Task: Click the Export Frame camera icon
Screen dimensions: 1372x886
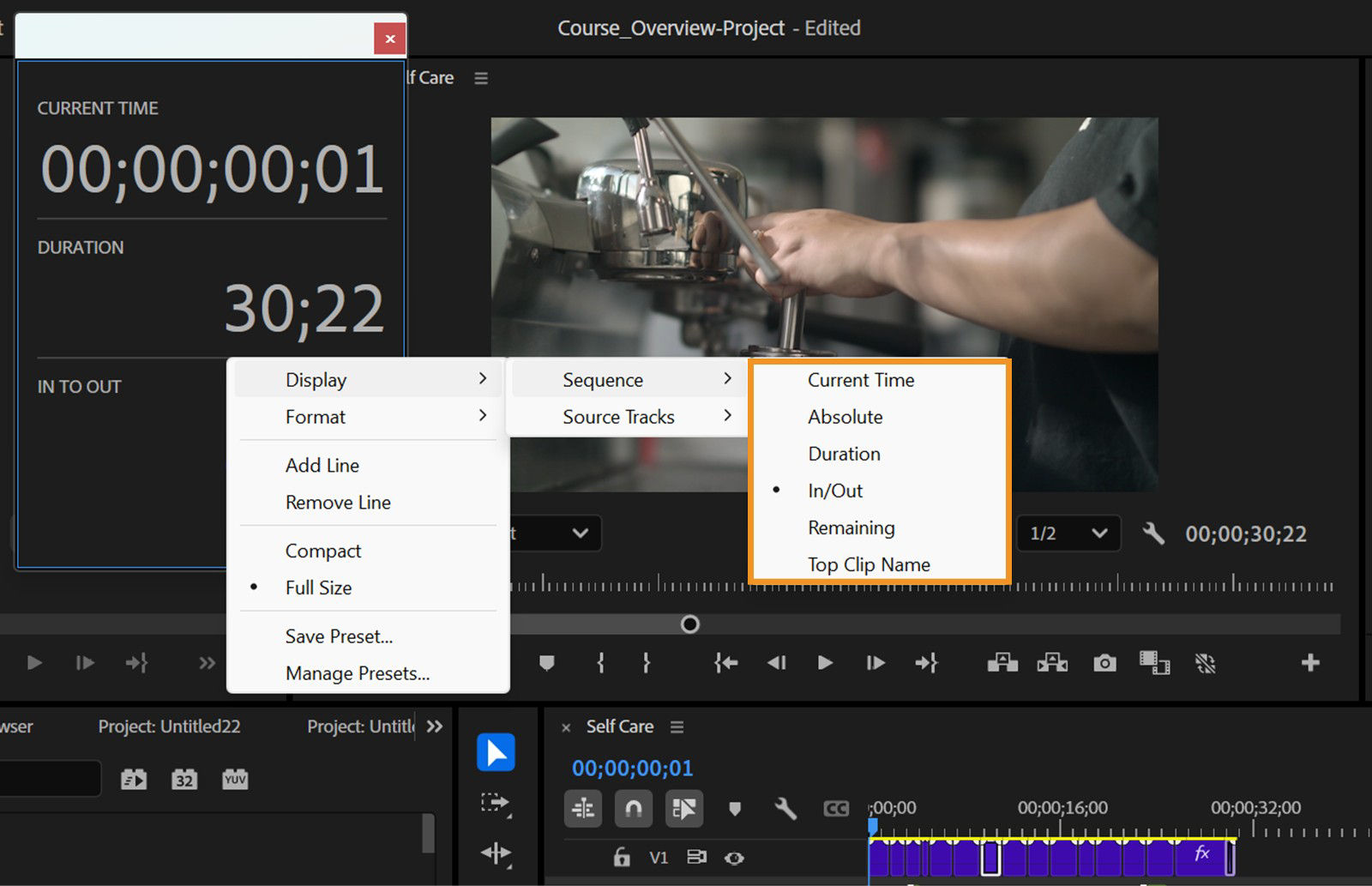Action: 1104,662
